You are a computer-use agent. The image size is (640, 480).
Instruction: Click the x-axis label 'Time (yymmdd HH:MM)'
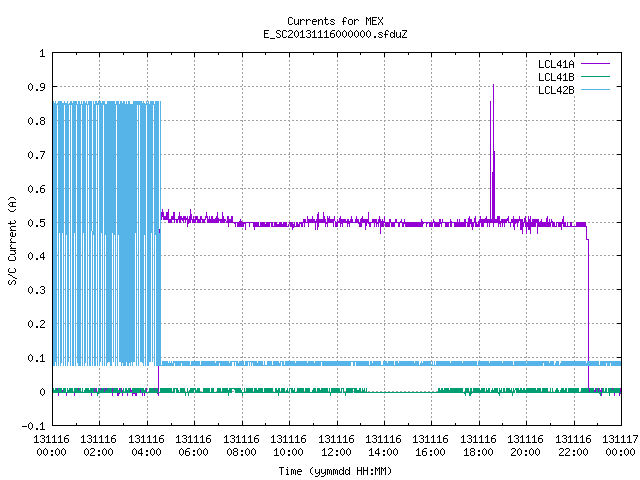335,471
